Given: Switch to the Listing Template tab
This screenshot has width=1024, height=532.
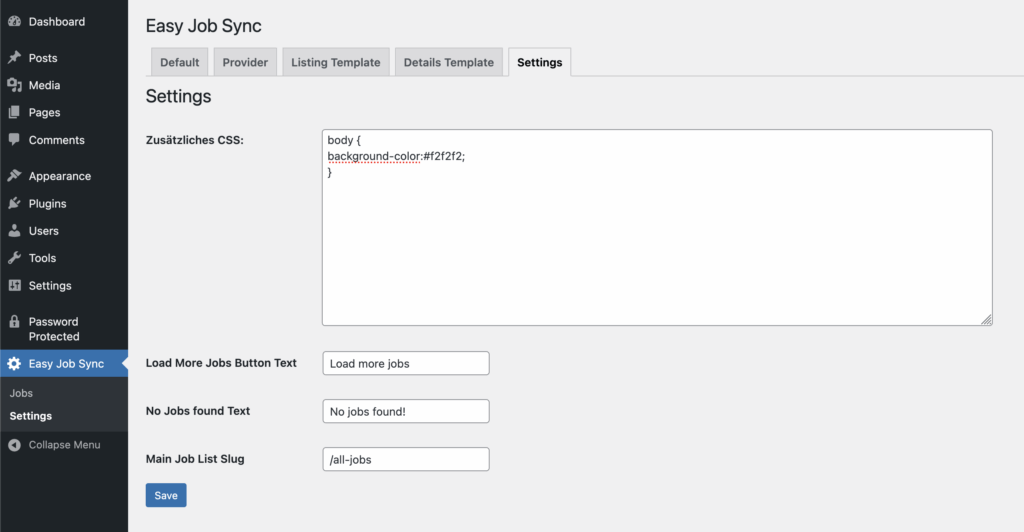Looking at the screenshot, I should [336, 62].
